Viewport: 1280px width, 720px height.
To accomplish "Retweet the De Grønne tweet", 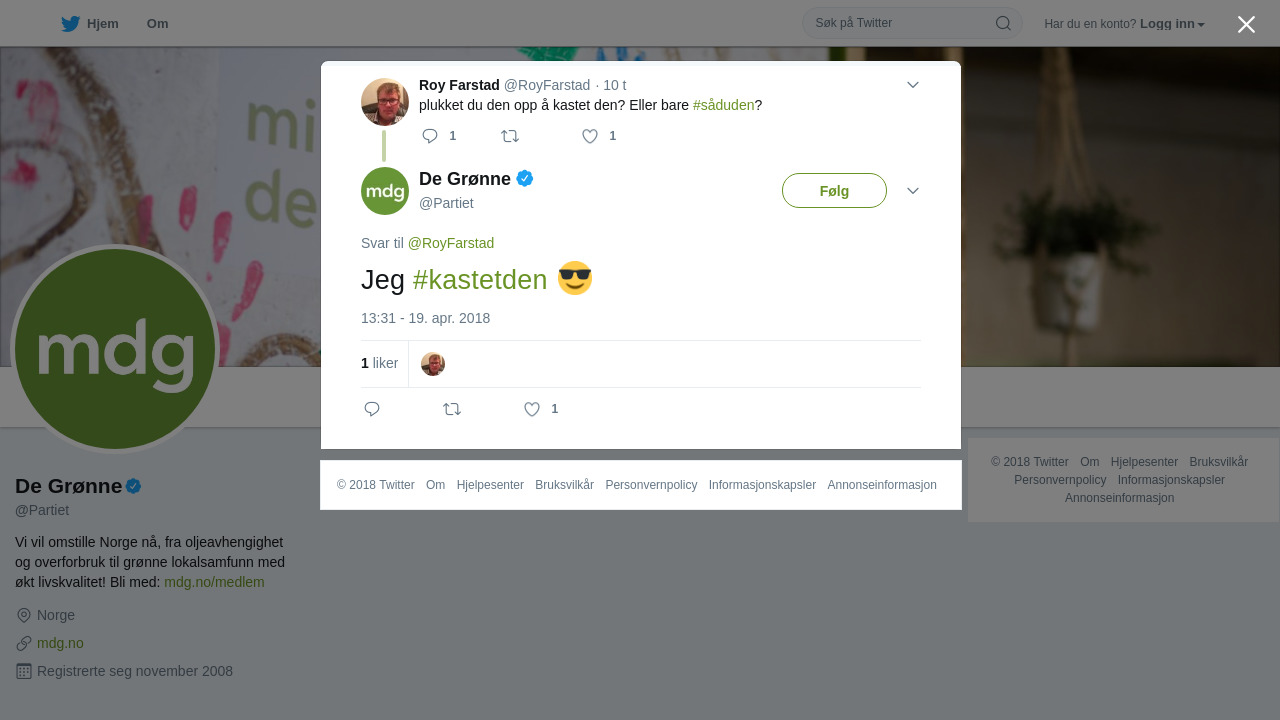I will click(x=452, y=409).
